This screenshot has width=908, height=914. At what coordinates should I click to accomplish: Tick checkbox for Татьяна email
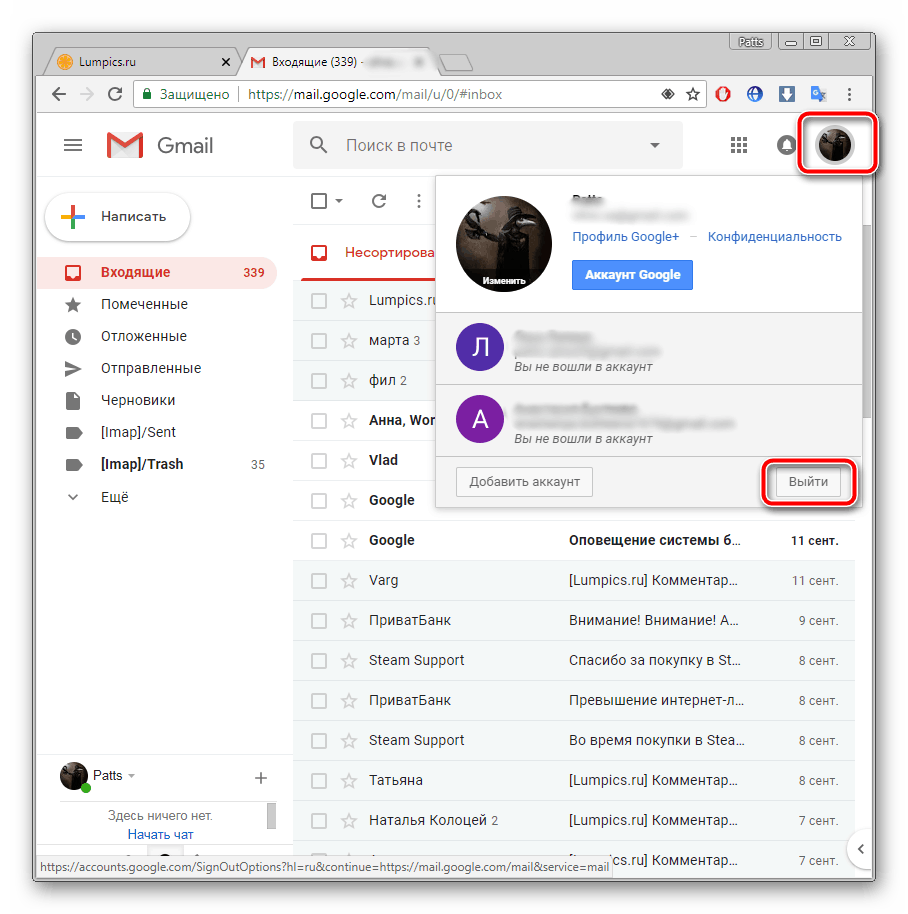(x=319, y=781)
